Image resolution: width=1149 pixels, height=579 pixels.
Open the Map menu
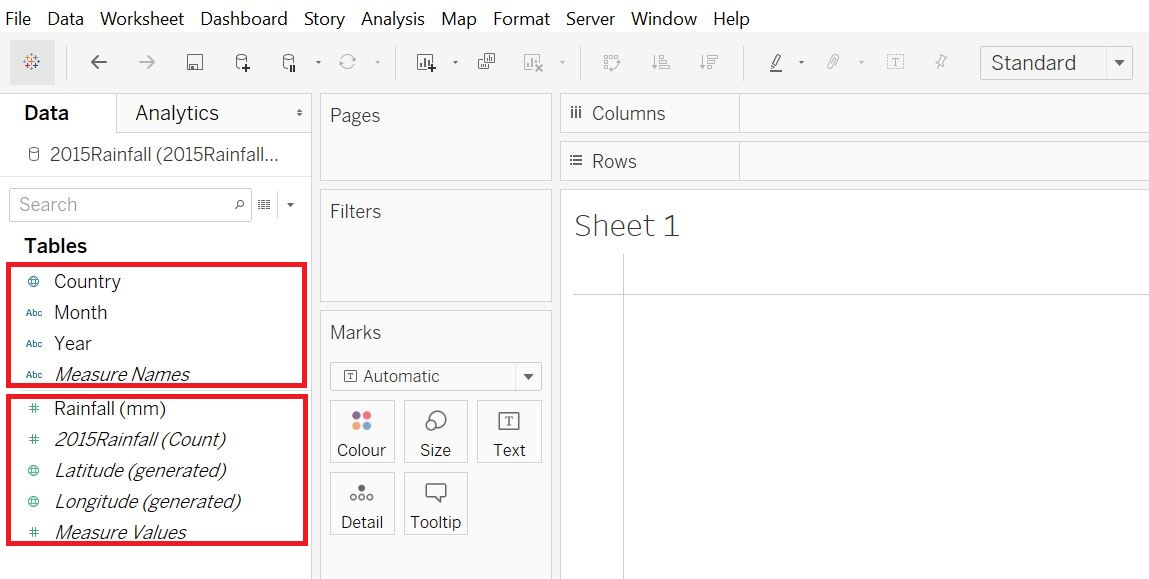pos(459,18)
